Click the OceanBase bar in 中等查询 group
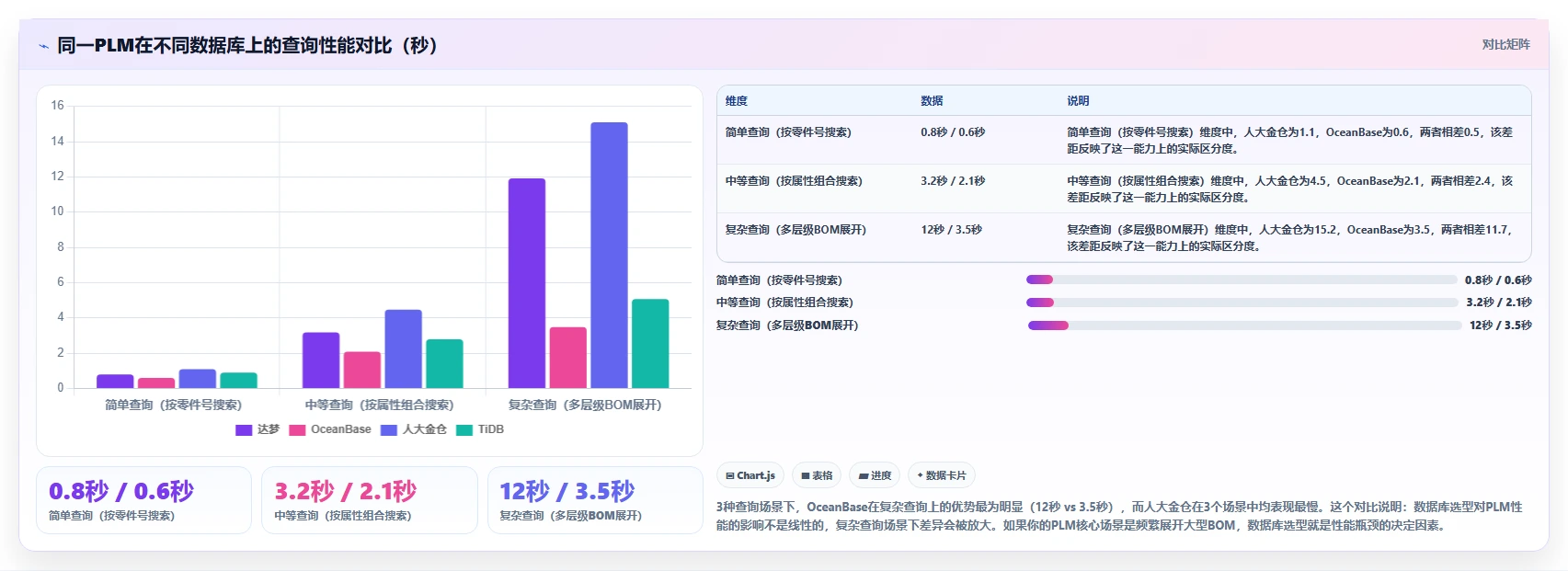The height and width of the screenshot is (571, 1568). (362, 370)
